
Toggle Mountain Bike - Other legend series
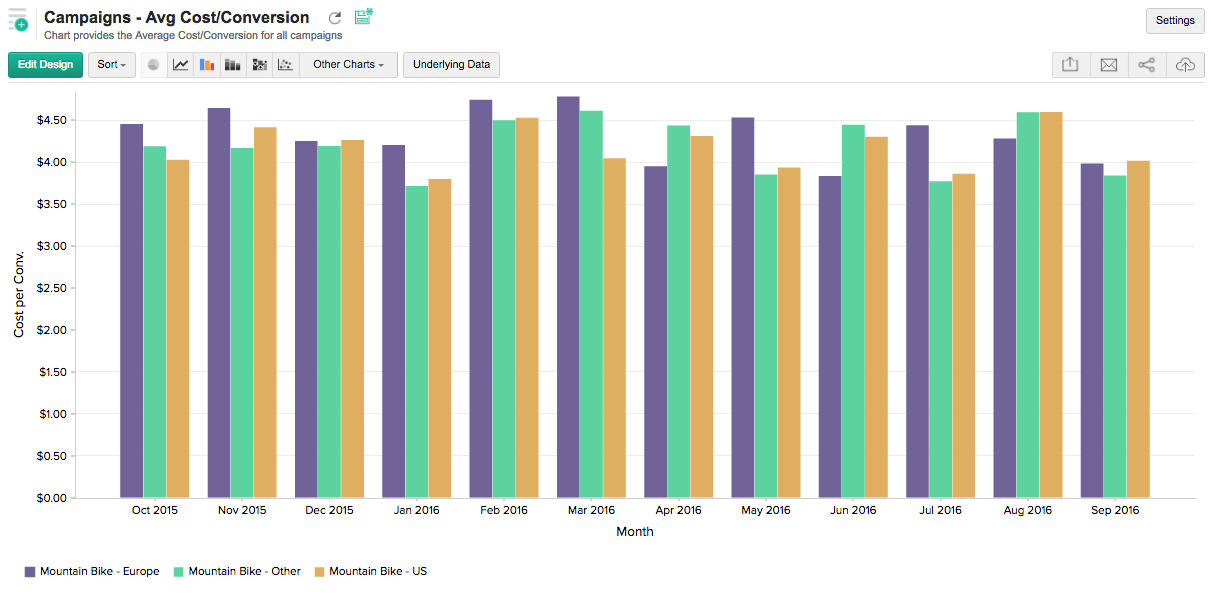pyautogui.click(x=237, y=572)
